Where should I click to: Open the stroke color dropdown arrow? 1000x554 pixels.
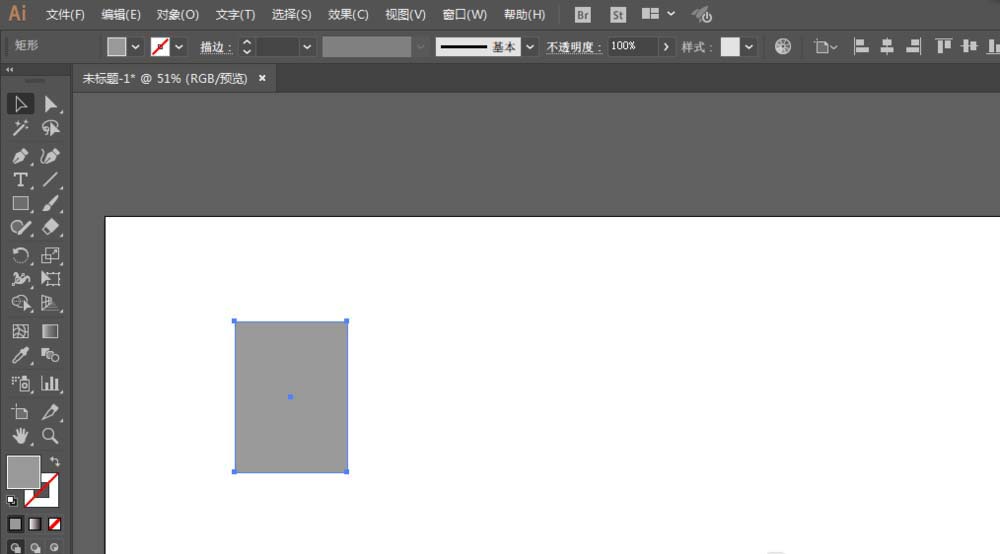click(x=179, y=47)
